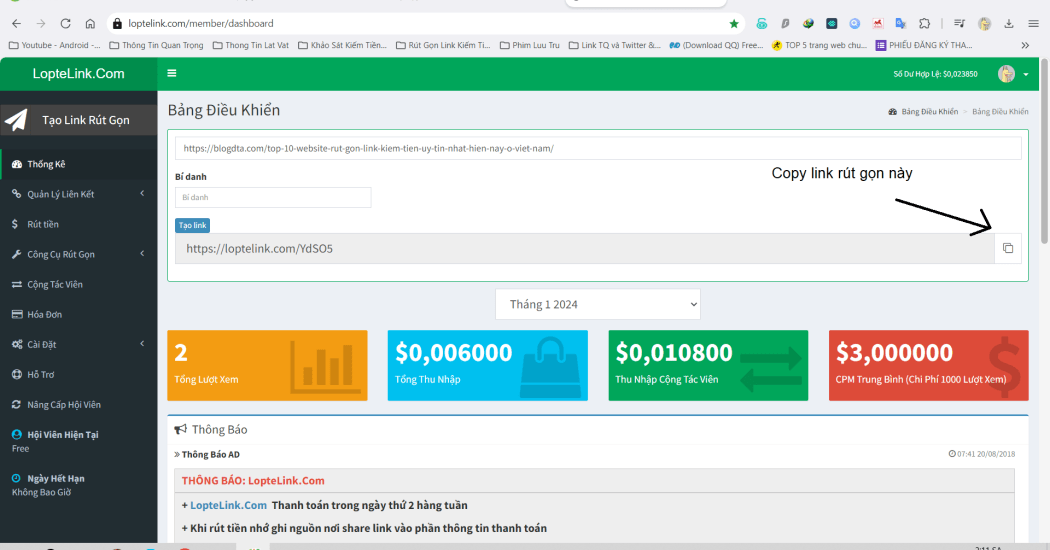Open the Phim Luu Tru bookmark folder

coord(530,46)
